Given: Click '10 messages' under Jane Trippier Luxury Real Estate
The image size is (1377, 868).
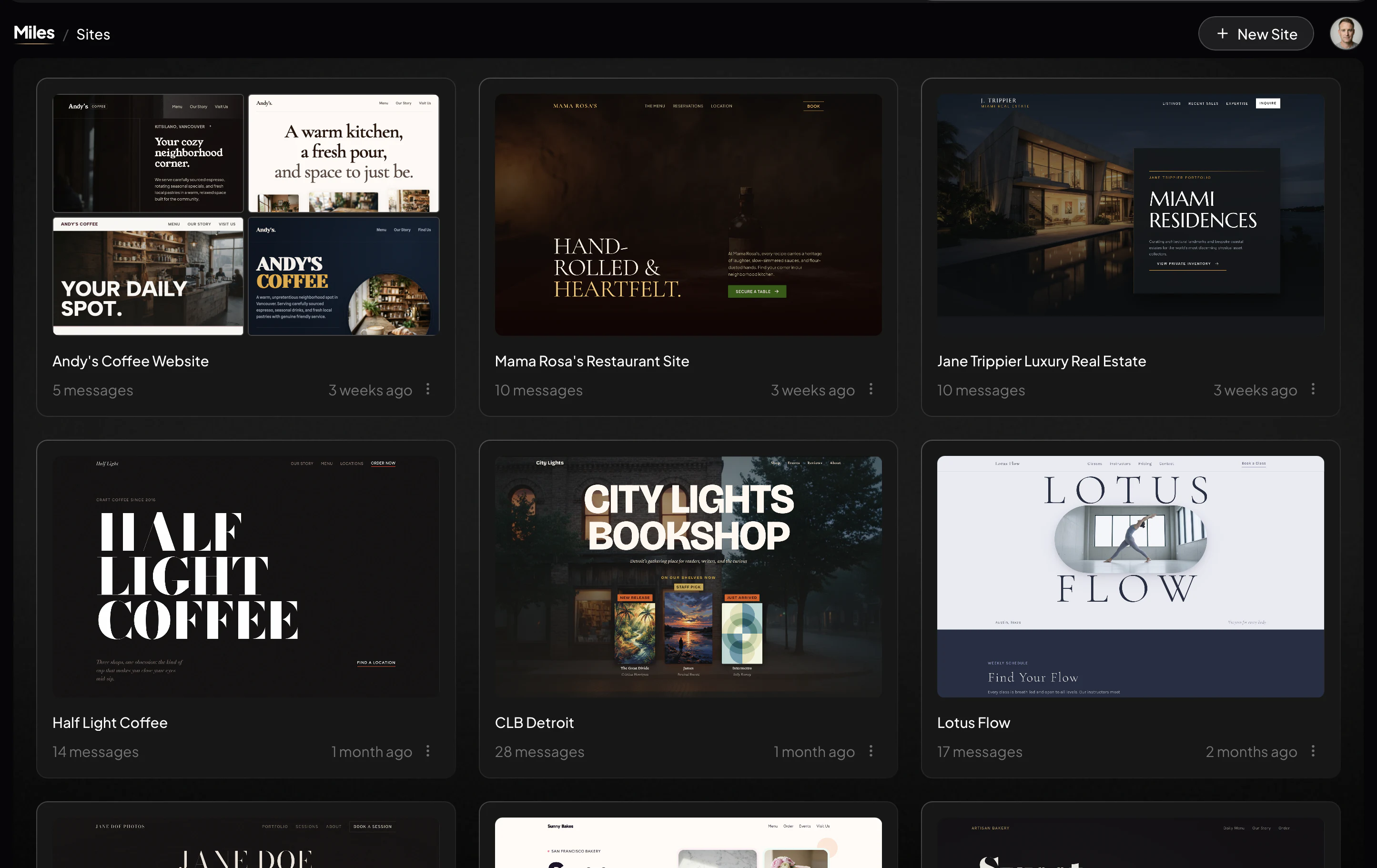Looking at the screenshot, I should click(981, 390).
